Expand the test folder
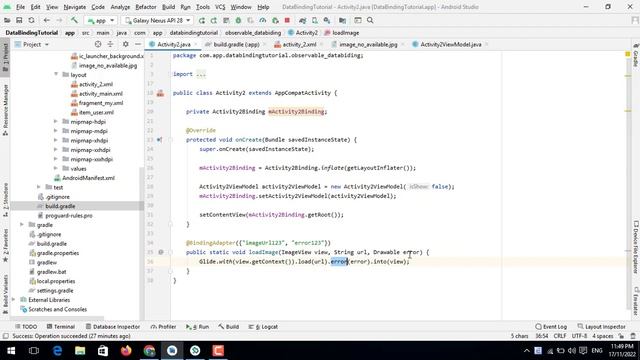This screenshot has width=640, height=360. coord(39,187)
